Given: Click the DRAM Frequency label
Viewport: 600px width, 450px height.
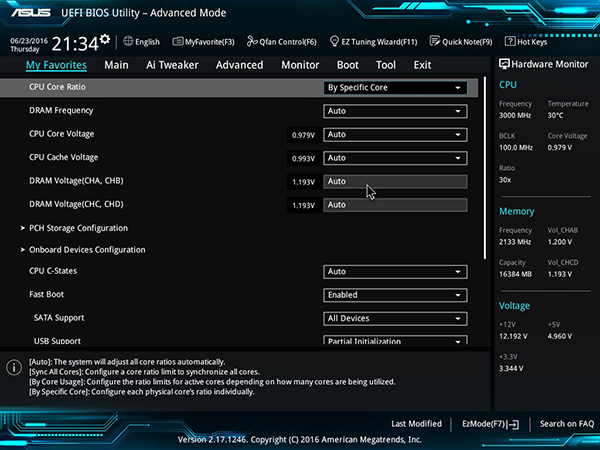Looking at the screenshot, I should [61, 111].
